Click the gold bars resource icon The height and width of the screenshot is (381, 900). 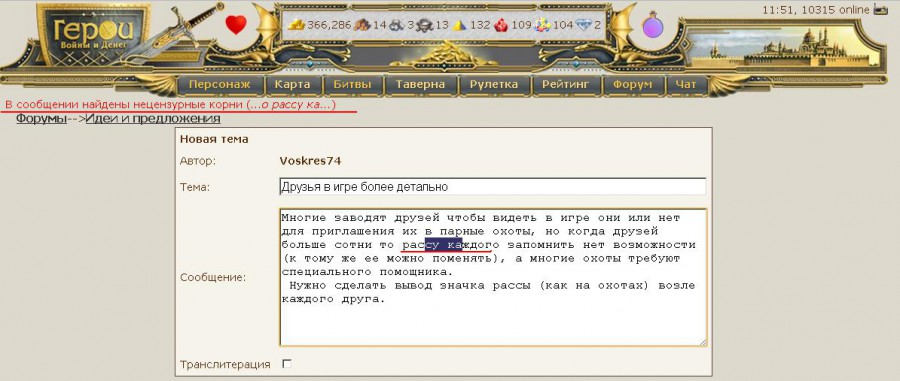click(297, 25)
